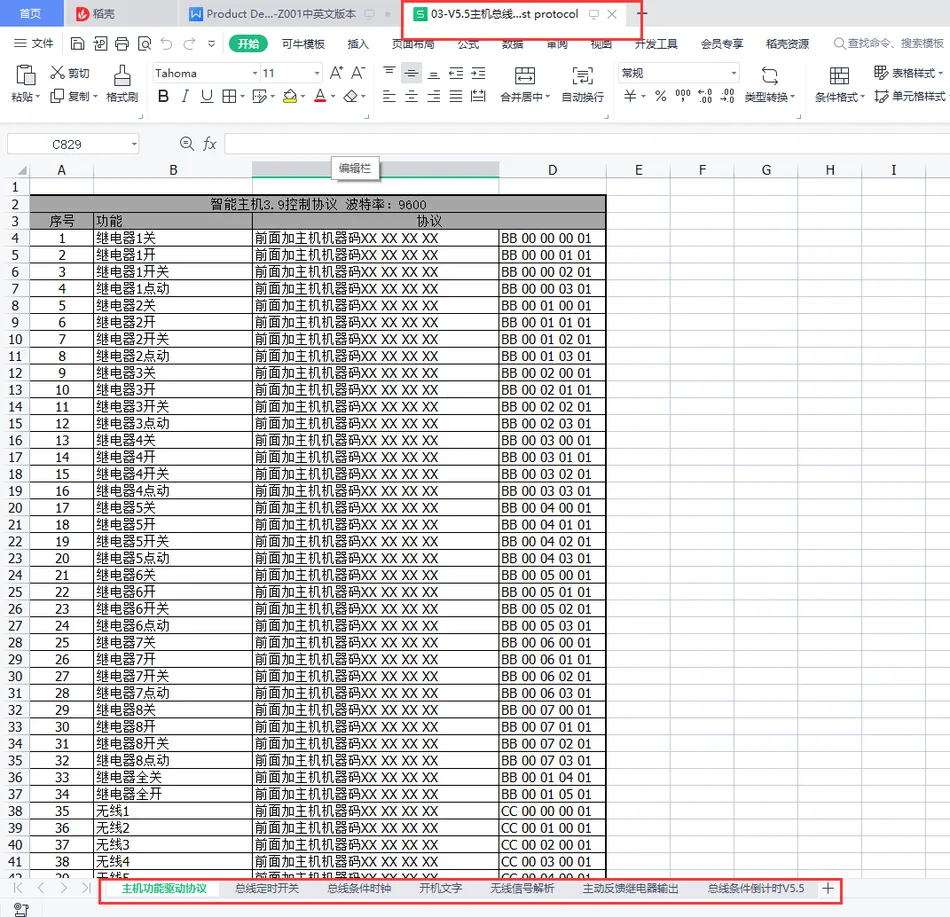
Task: Click the Save icon in quick toolbar
Action: [x=77, y=44]
